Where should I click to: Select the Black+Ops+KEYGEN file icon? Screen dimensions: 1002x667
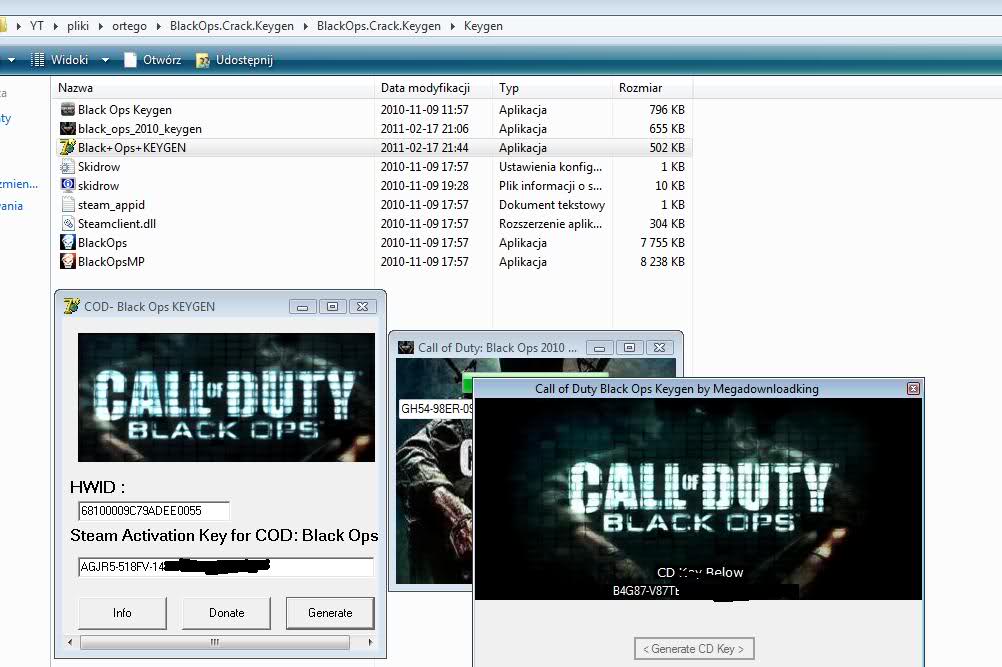click(x=68, y=148)
